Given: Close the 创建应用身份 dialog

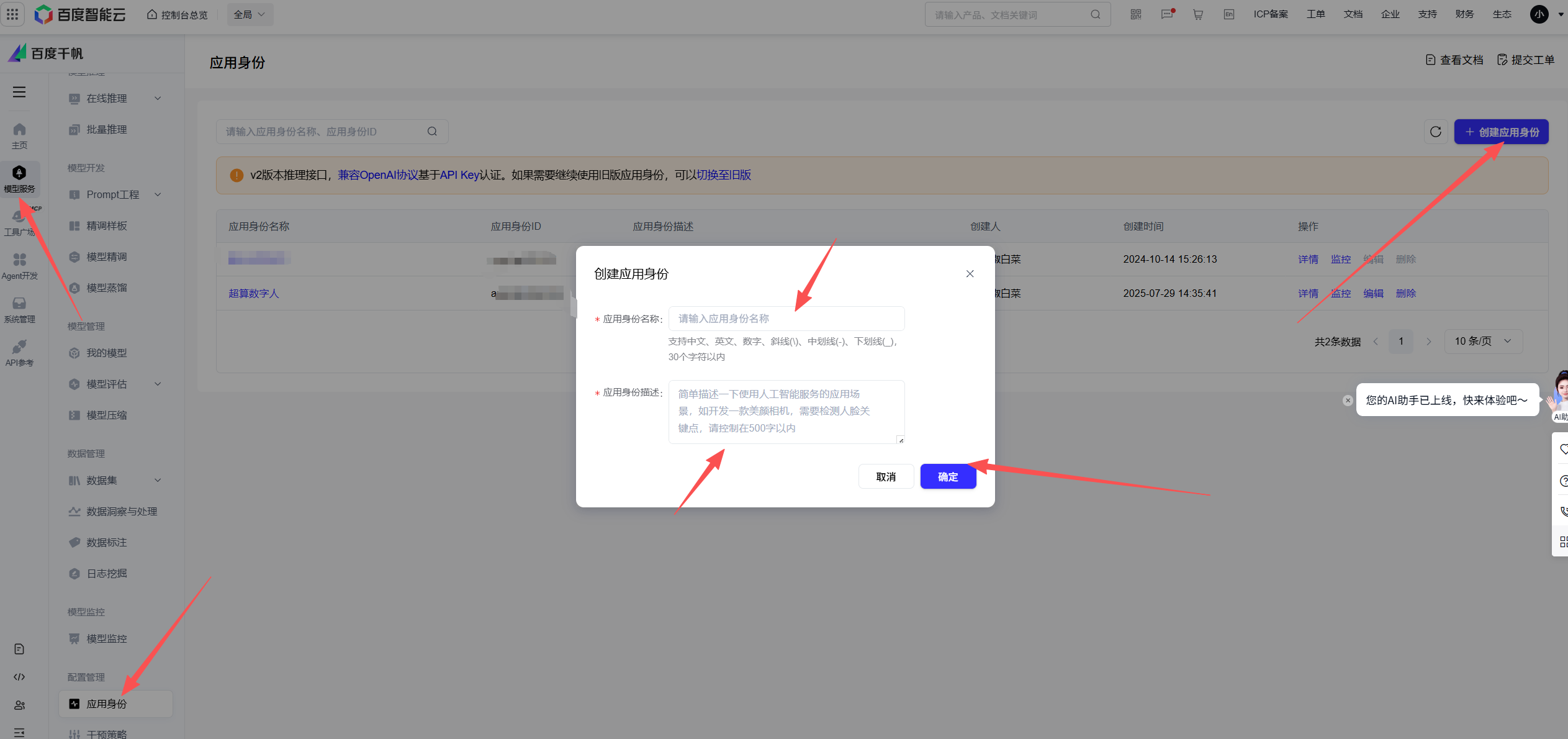Looking at the screenshot, I should (970, 274).
